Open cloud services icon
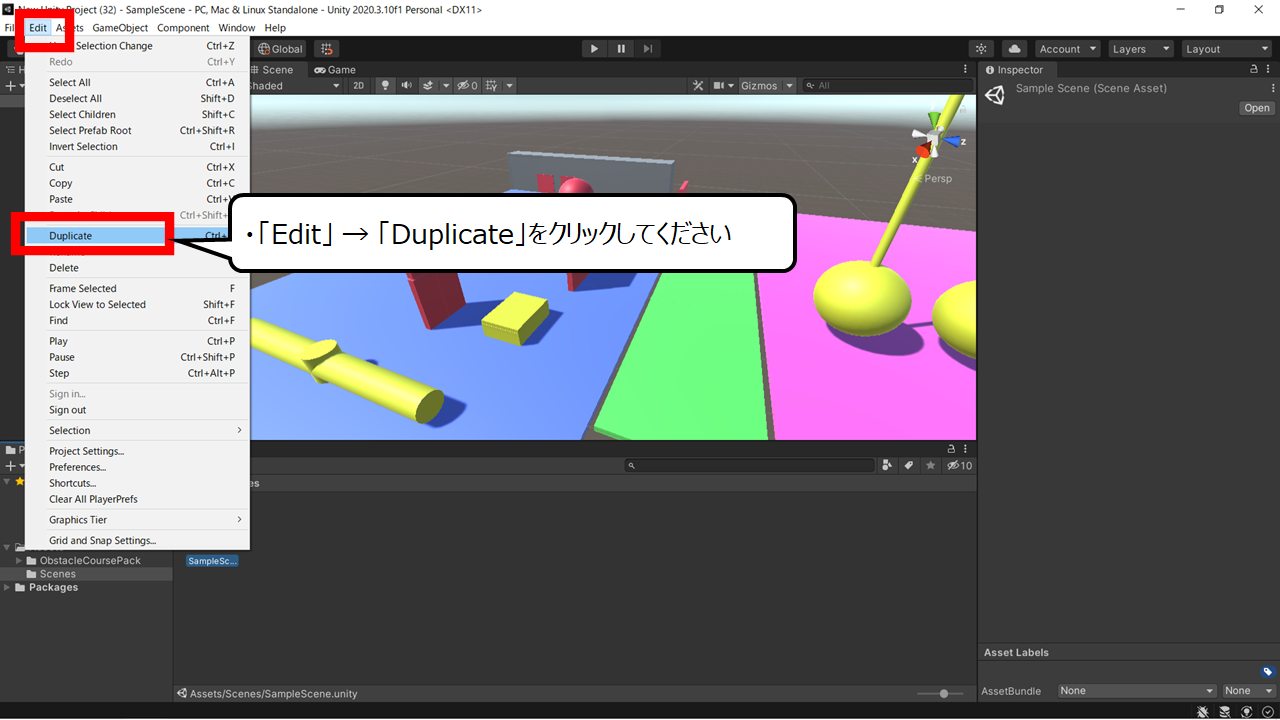Image resolution: width=1280 pixels, height=720 pixels. [1014, 49]
